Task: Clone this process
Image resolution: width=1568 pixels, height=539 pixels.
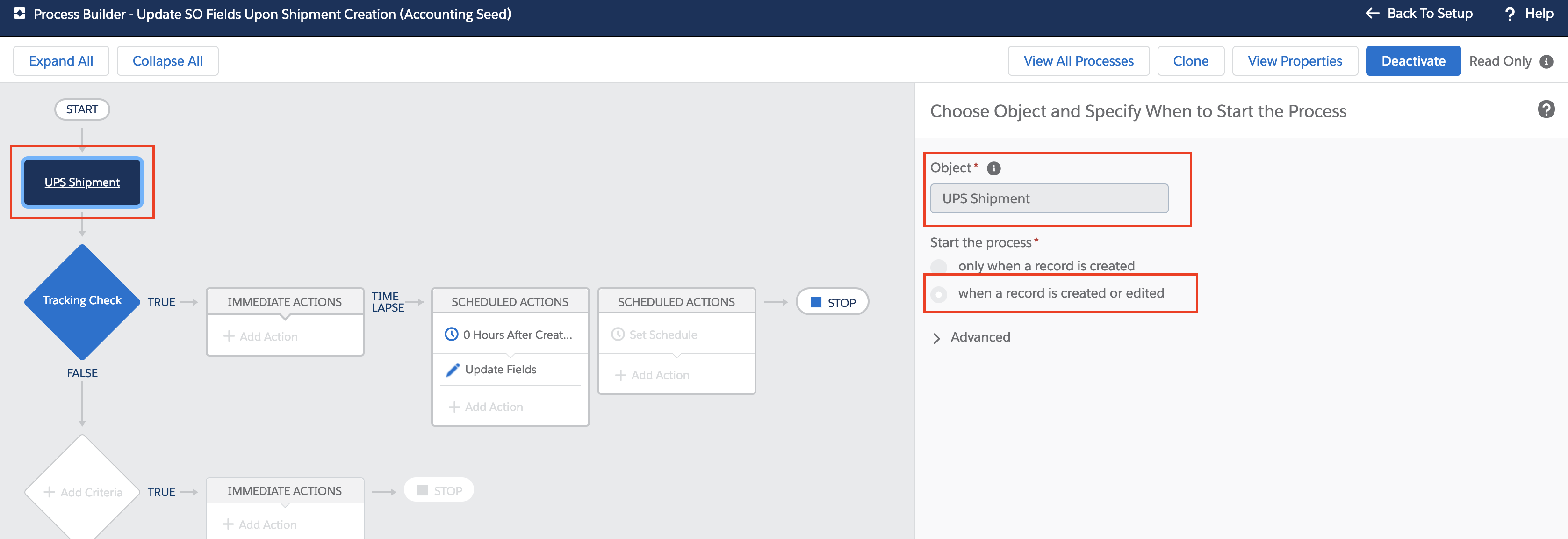Action: [x=1191, y=61]
